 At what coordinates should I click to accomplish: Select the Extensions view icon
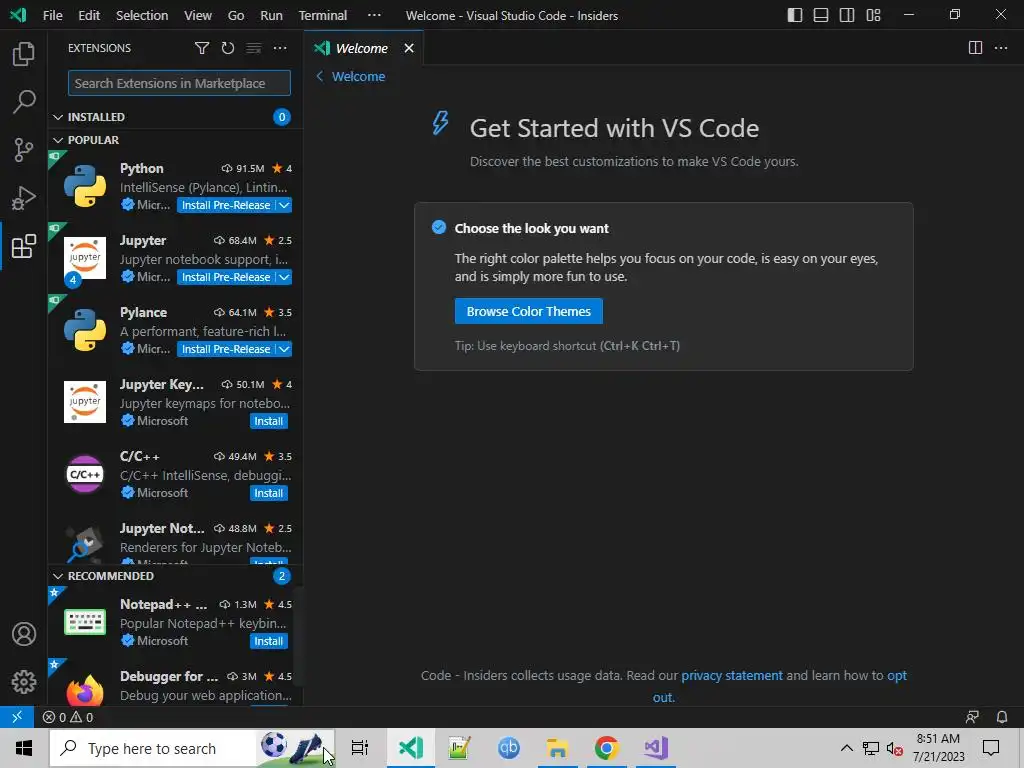point(24,246)
